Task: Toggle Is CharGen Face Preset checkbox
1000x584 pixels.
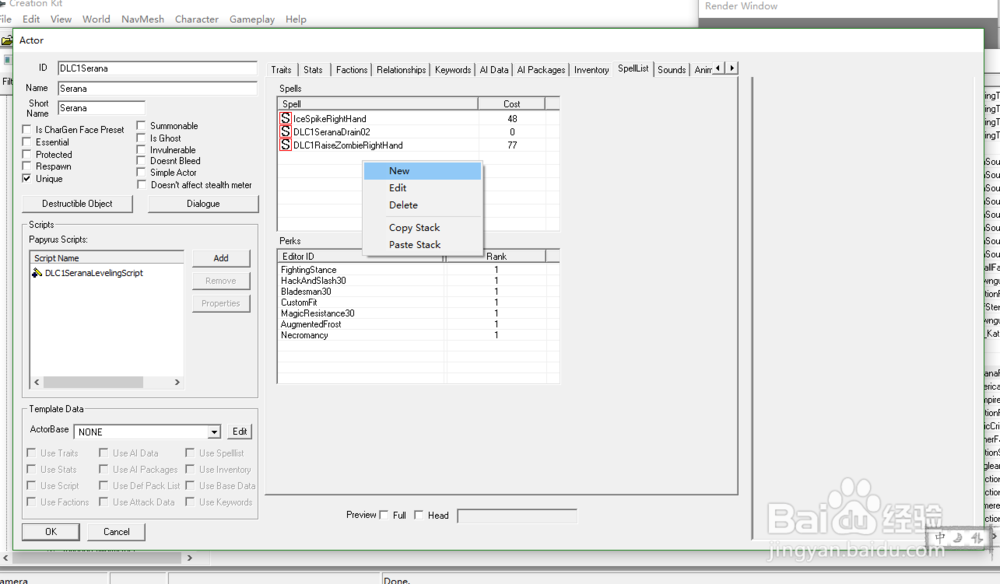Action: point(27,129)
